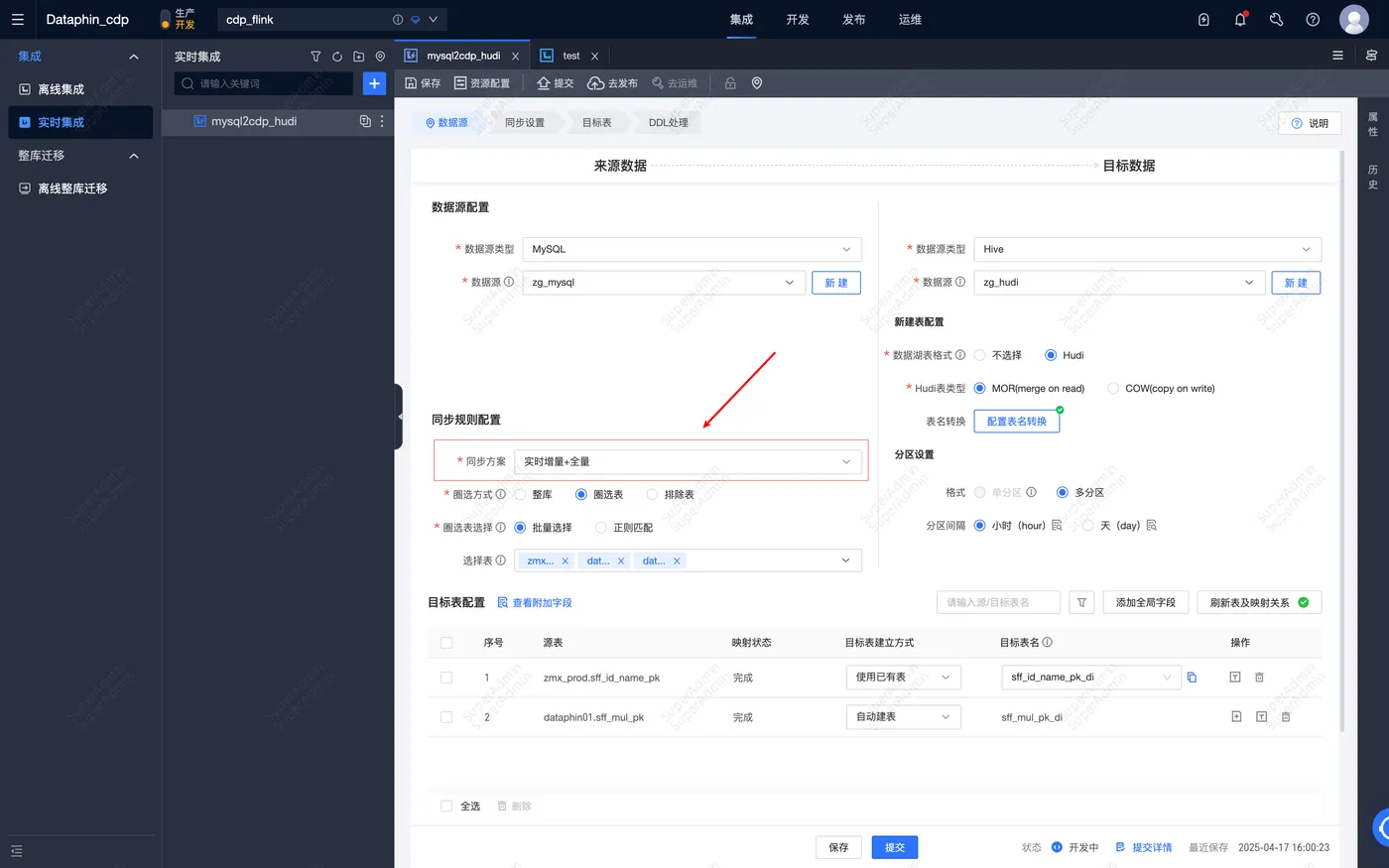This screenshot has height=868, width=1389.
Task: Click location pin icon in editor toolbar
Action: click(x=757, y=83)
